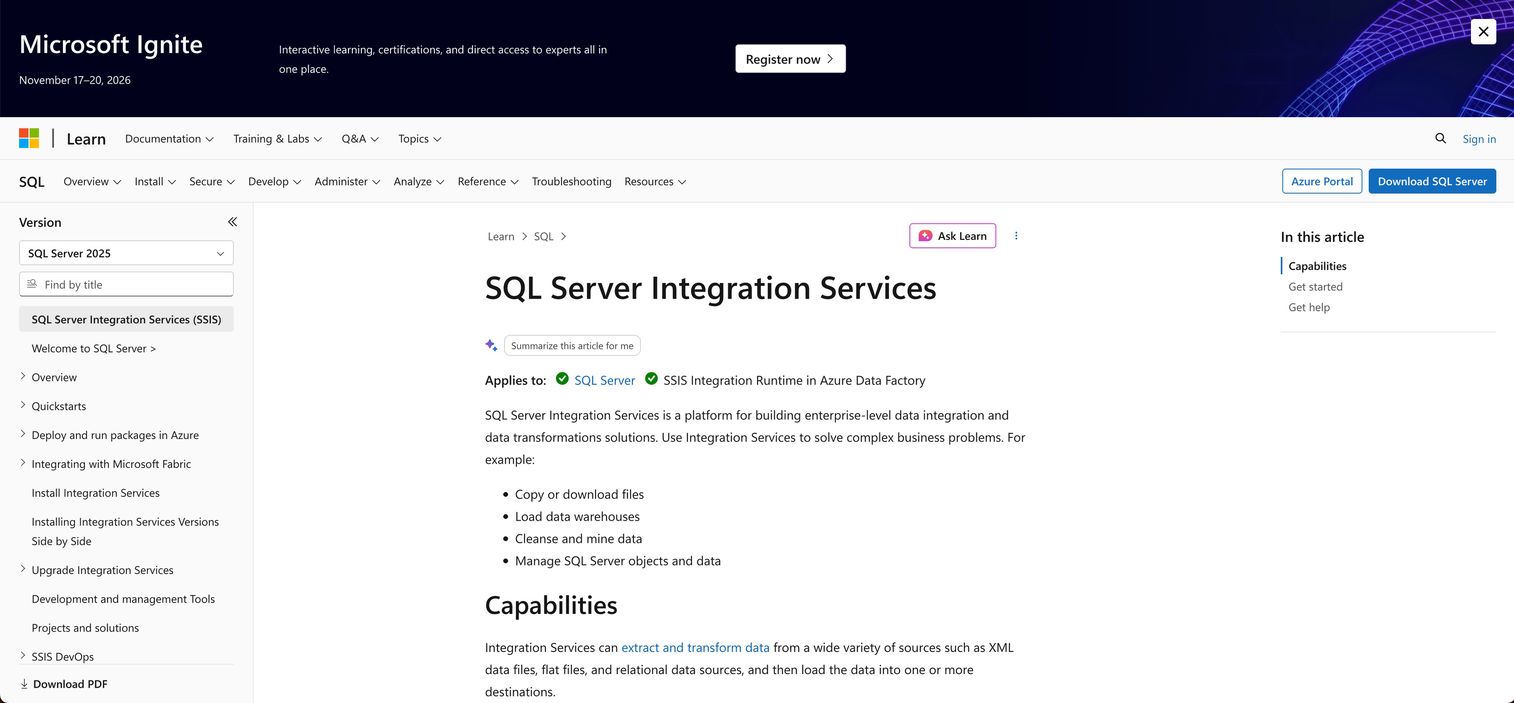This screenshot has width=1514, height=703.
Task: Close the Microsoft Ignite banner
Action: pos(1483,32)
